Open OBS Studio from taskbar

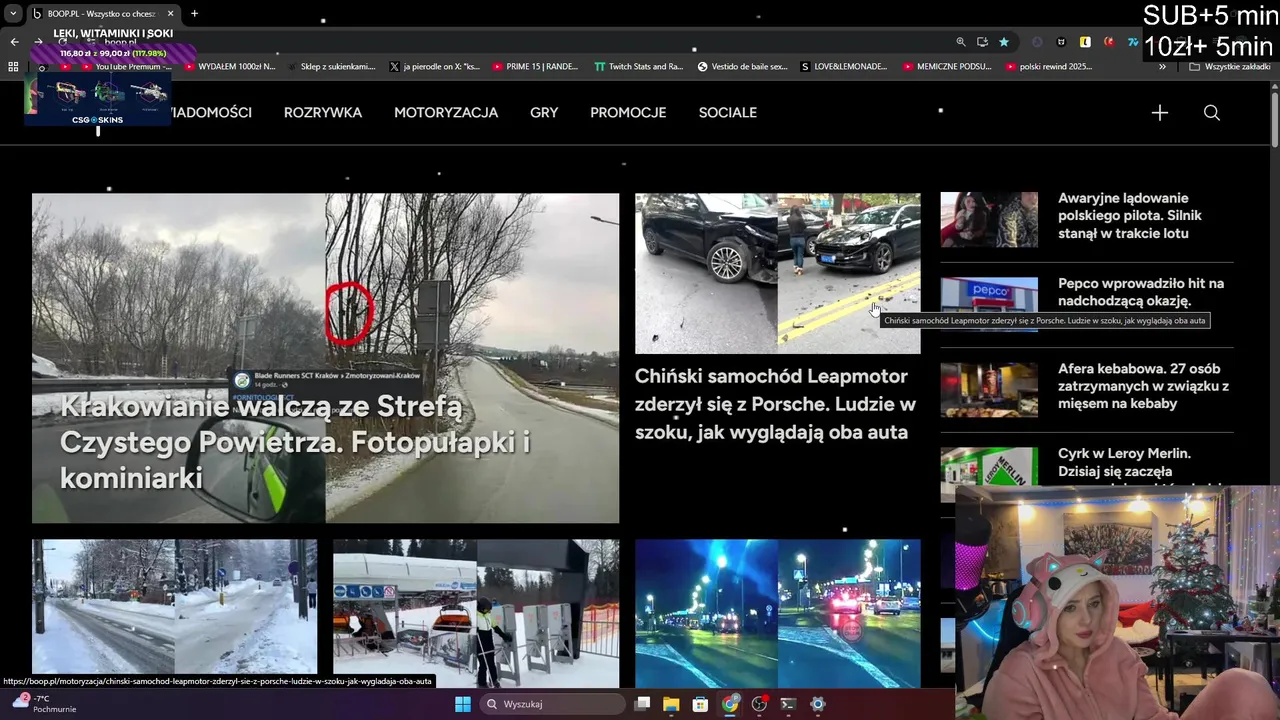pyautogui.click(x=759, y=704)
